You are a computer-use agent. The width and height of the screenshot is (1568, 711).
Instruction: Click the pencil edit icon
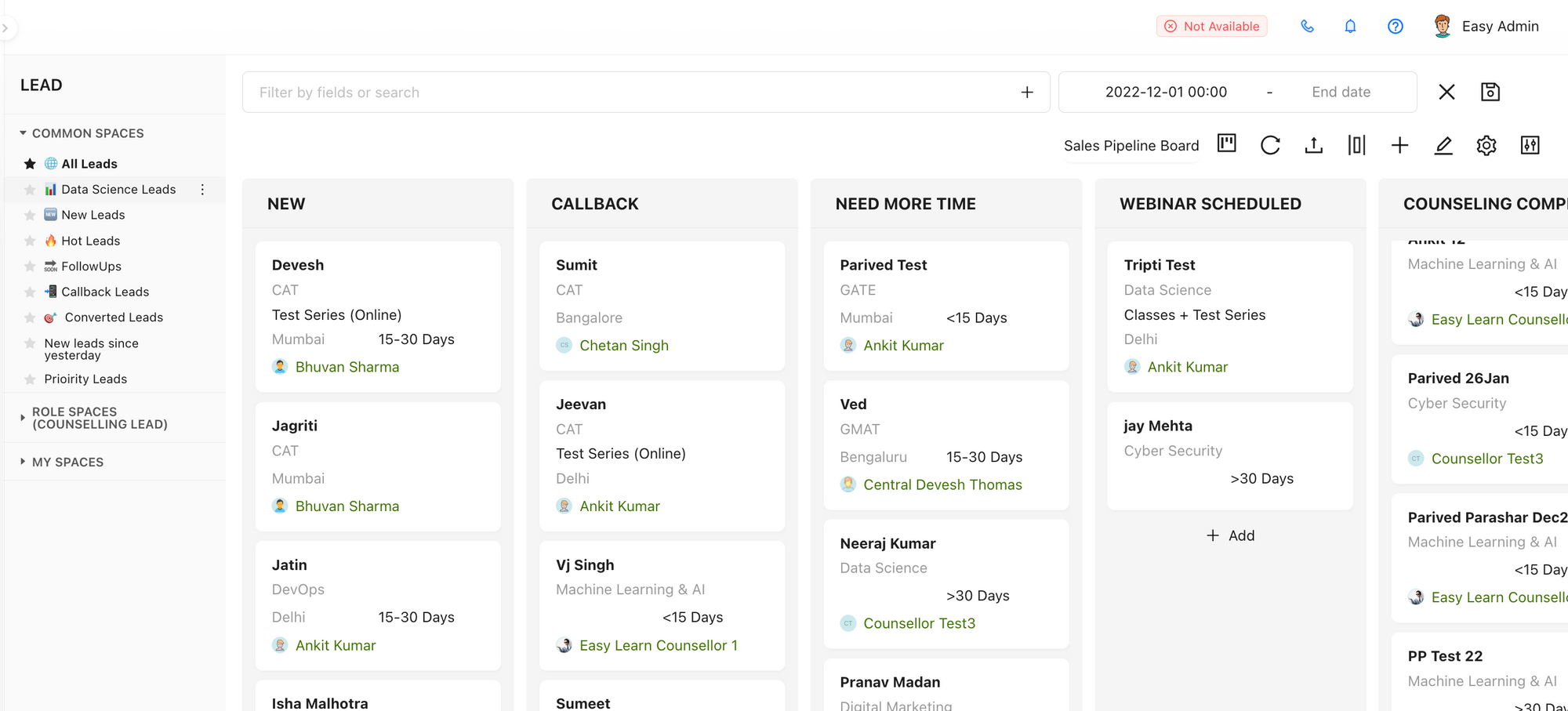tap(1443, 145)
